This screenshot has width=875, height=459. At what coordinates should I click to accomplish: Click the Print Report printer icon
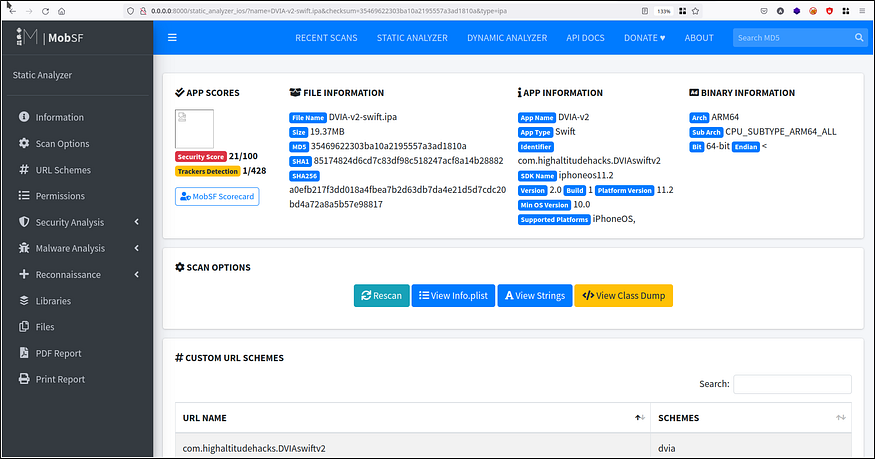(24, 379)
